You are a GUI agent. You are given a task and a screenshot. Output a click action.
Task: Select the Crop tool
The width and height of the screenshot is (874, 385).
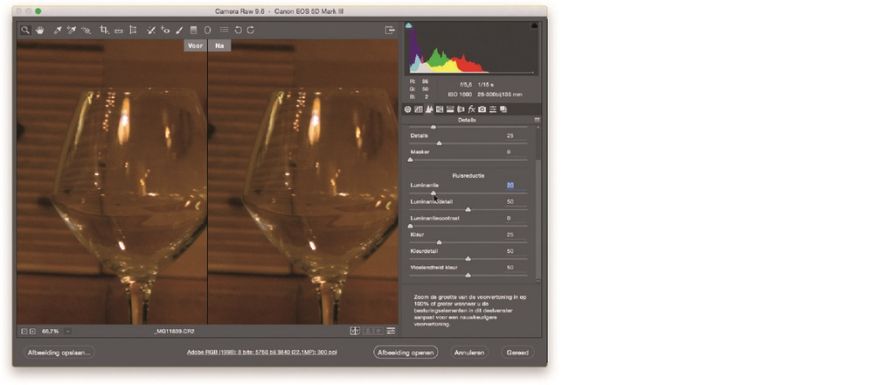coord(104,30)
